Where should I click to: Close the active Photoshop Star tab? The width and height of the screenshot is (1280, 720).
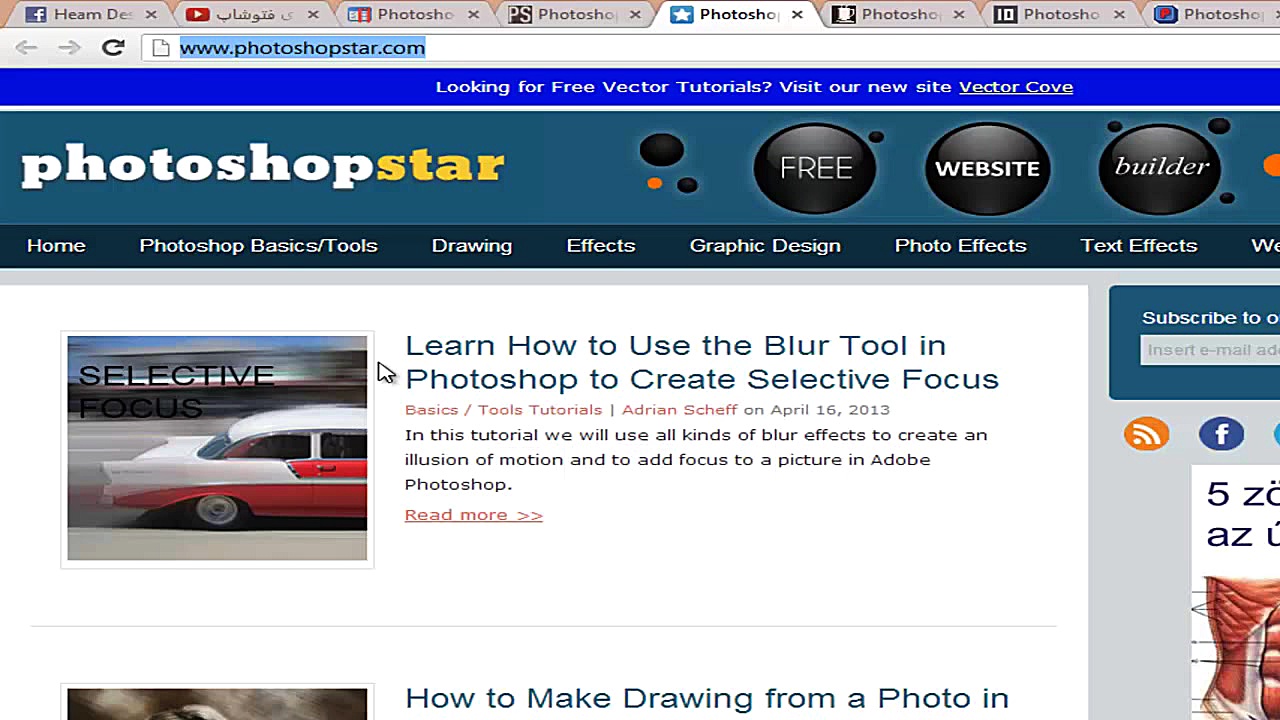click(x=797, y=14)
